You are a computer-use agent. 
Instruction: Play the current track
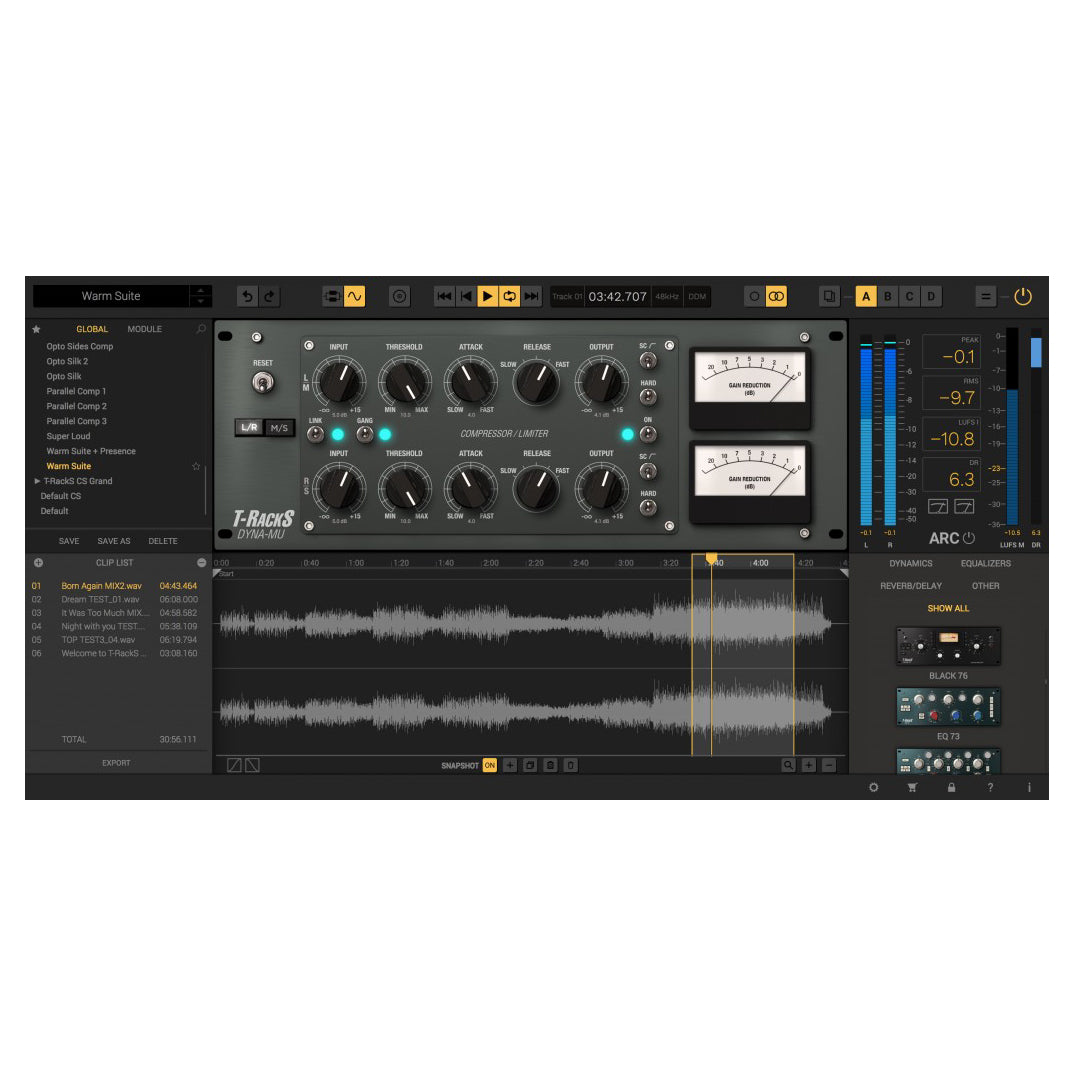click(x=487, y=296)
